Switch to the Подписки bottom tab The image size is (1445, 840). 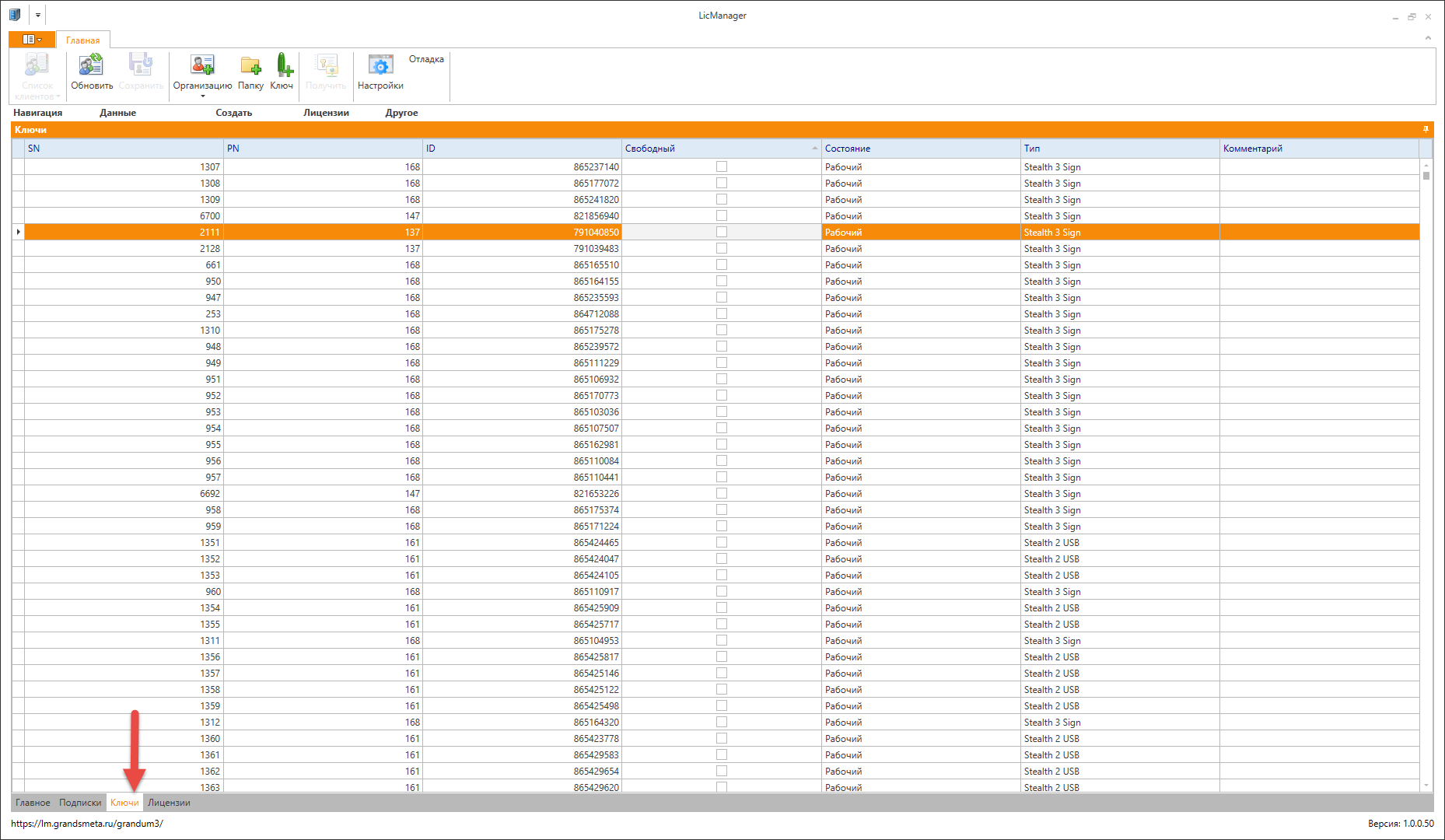point(80,803)
